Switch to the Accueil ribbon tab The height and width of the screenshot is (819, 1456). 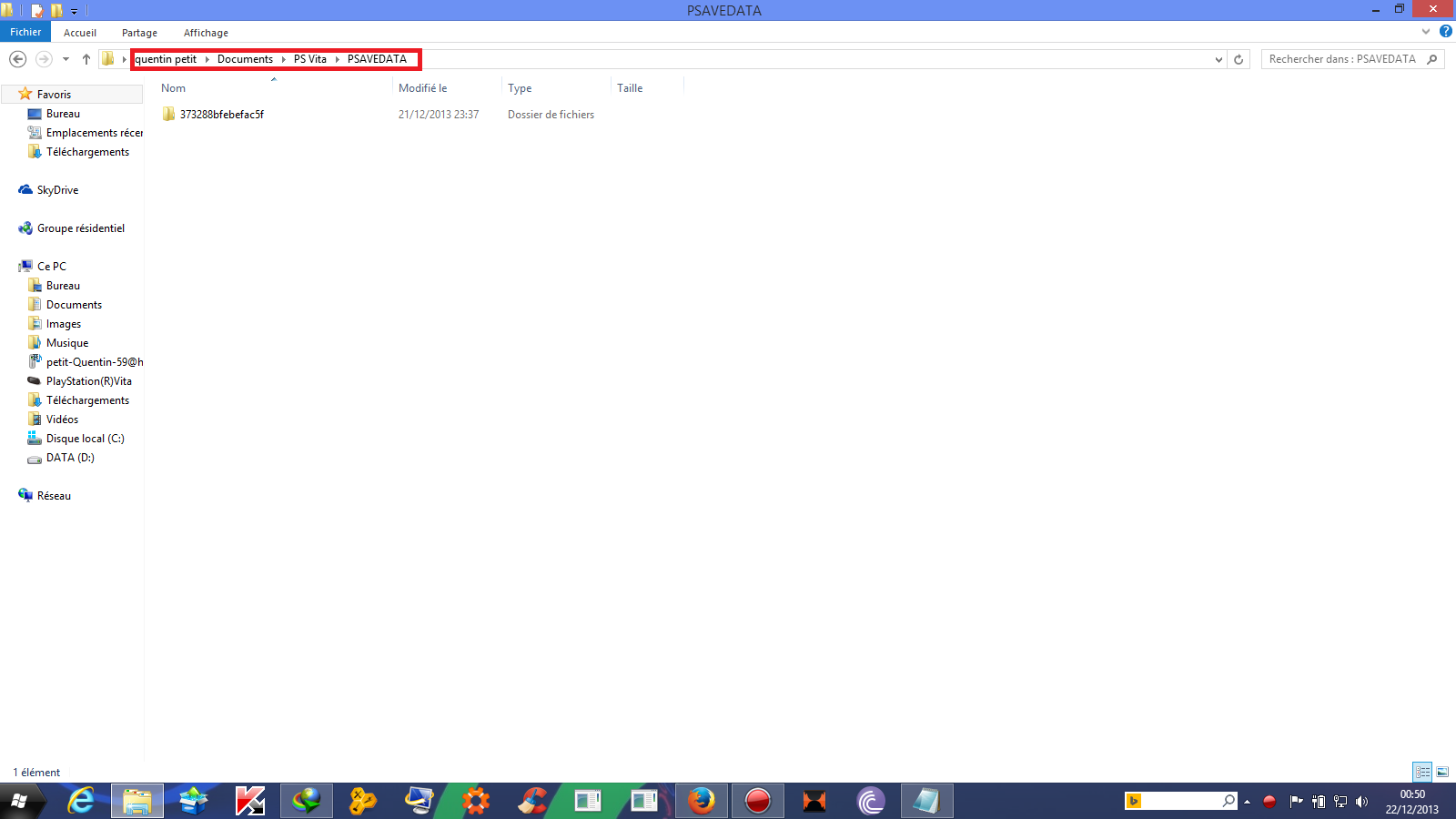(x=80, y=33)
